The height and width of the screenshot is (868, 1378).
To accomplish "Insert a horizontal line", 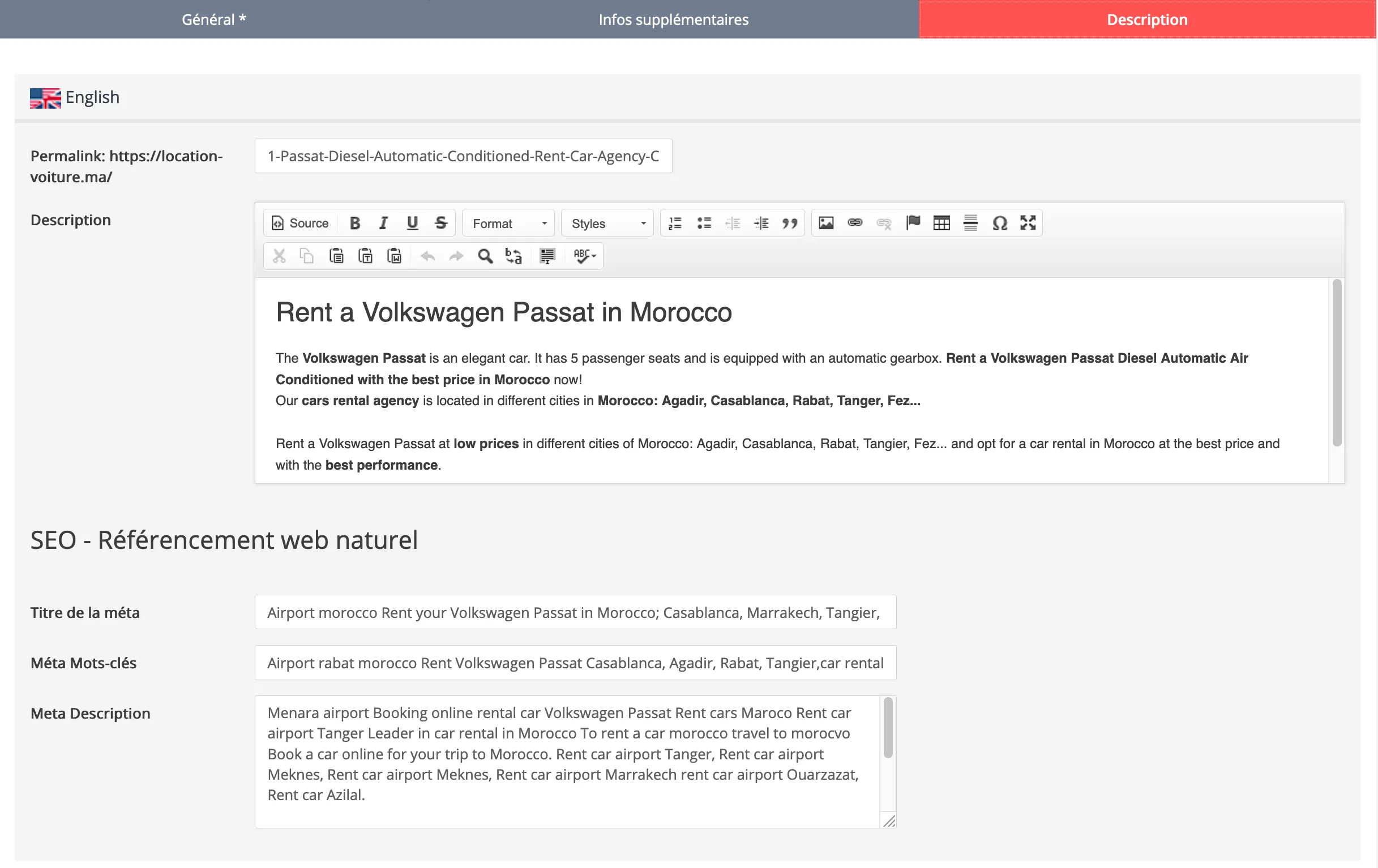I will point(970,223).
